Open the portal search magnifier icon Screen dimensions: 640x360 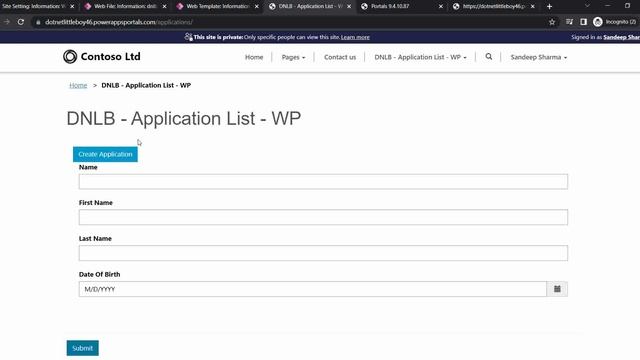click(x=489, y=57)
